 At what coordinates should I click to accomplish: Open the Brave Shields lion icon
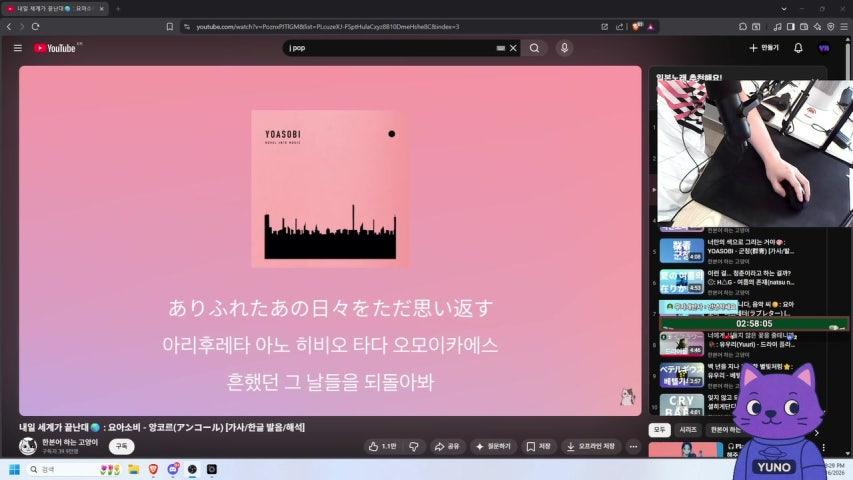636,26
